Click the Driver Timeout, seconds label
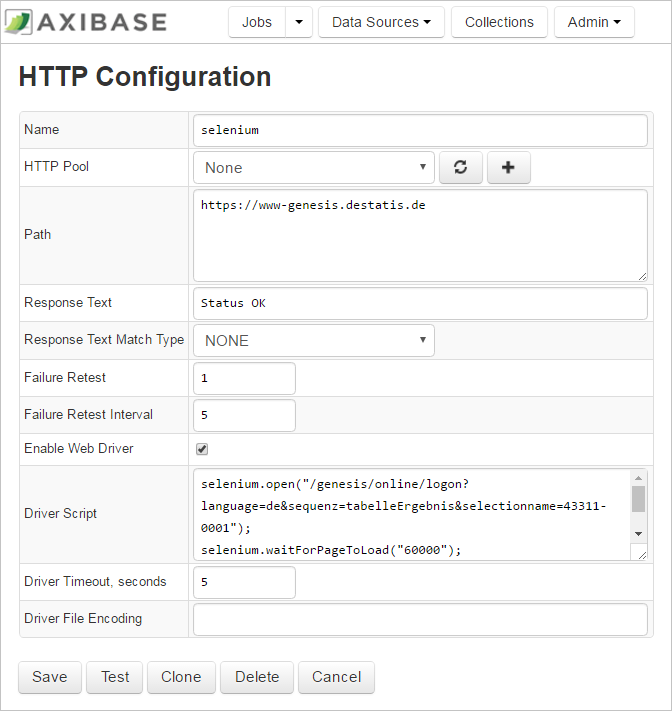This screenshot has height=711, width=672. pyautogui.click(x=95, y=582)
